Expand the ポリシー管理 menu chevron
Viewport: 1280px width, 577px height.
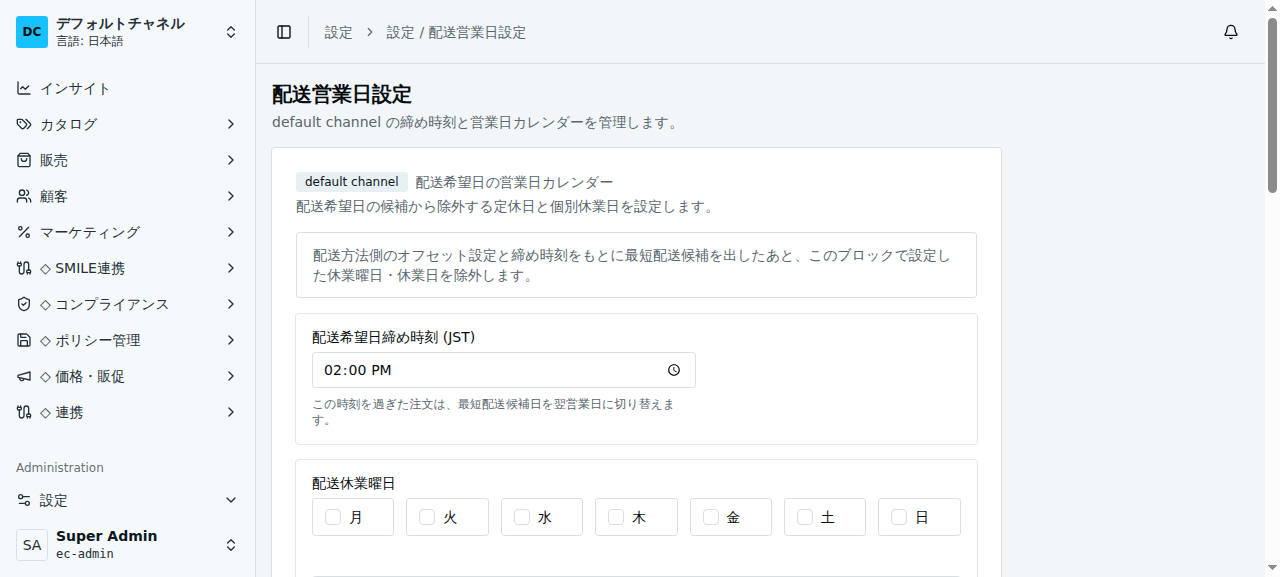tap(231, 340)
